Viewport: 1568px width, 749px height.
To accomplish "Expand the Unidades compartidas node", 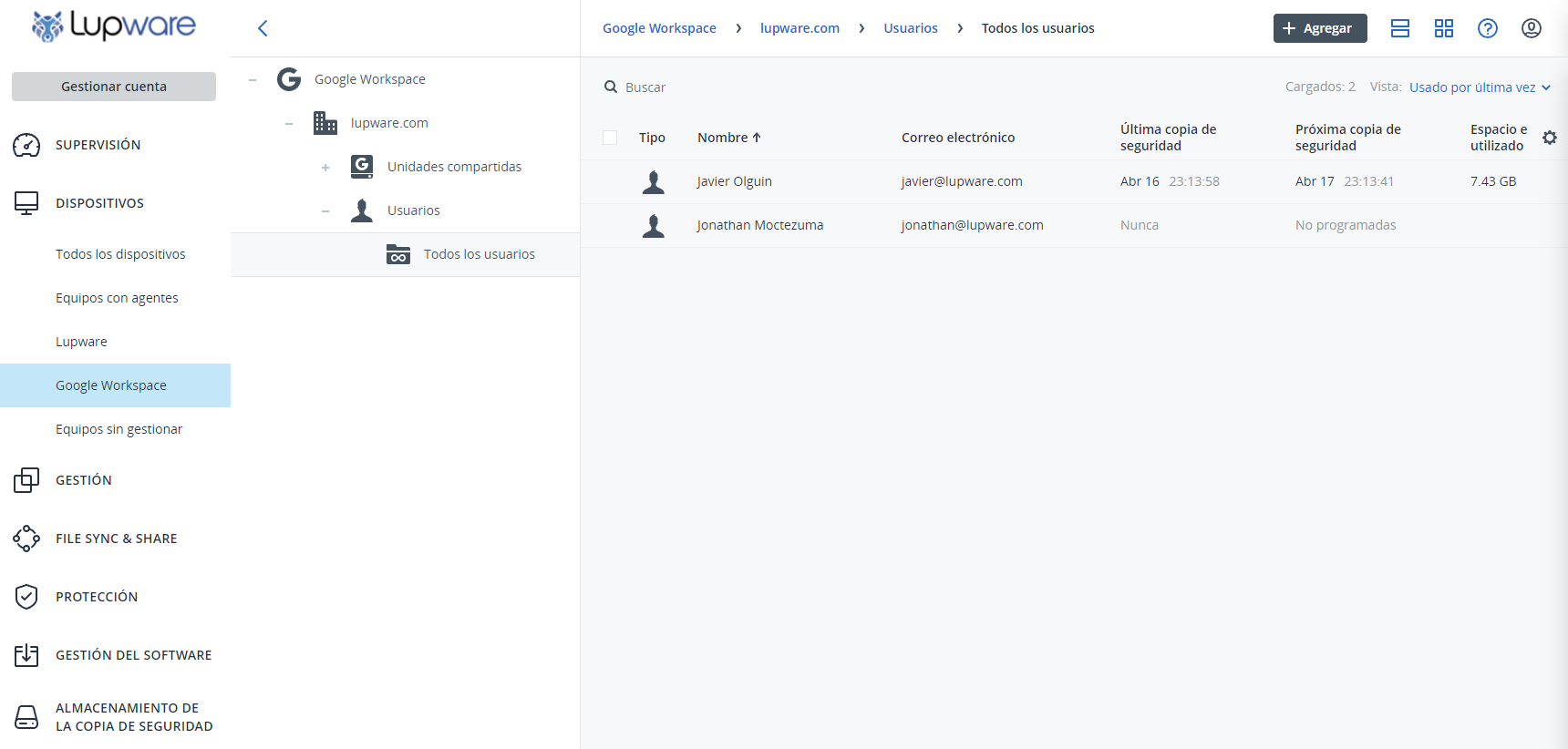I will 325,167.
